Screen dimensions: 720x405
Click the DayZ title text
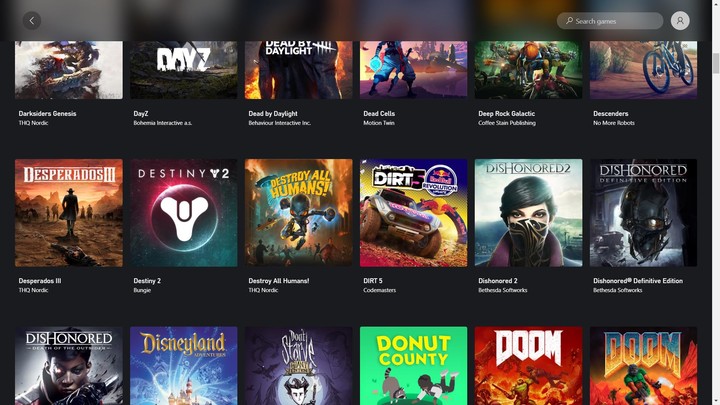point(141,113)
